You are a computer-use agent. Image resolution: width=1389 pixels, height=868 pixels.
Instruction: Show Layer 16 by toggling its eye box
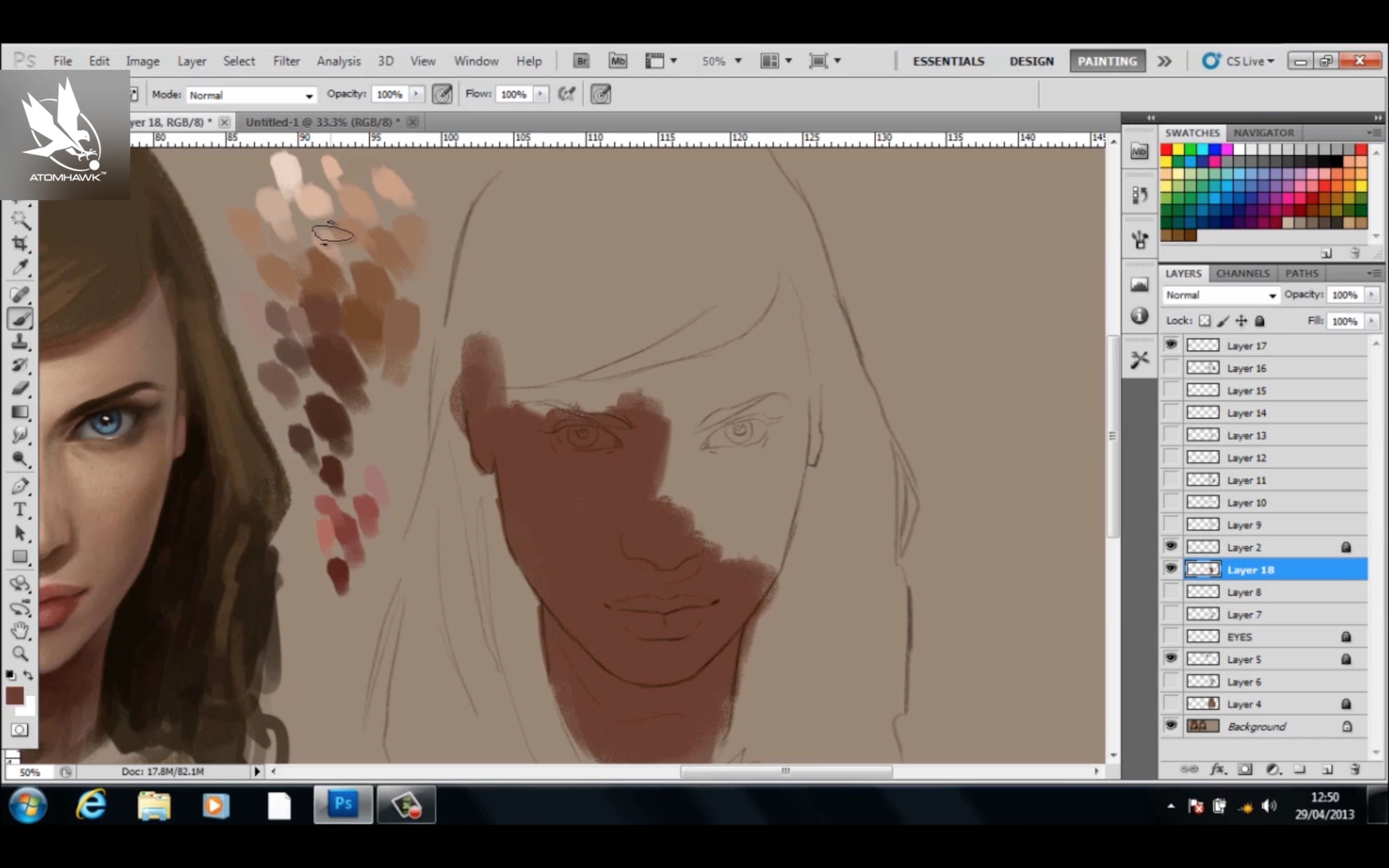(1171, 367)
